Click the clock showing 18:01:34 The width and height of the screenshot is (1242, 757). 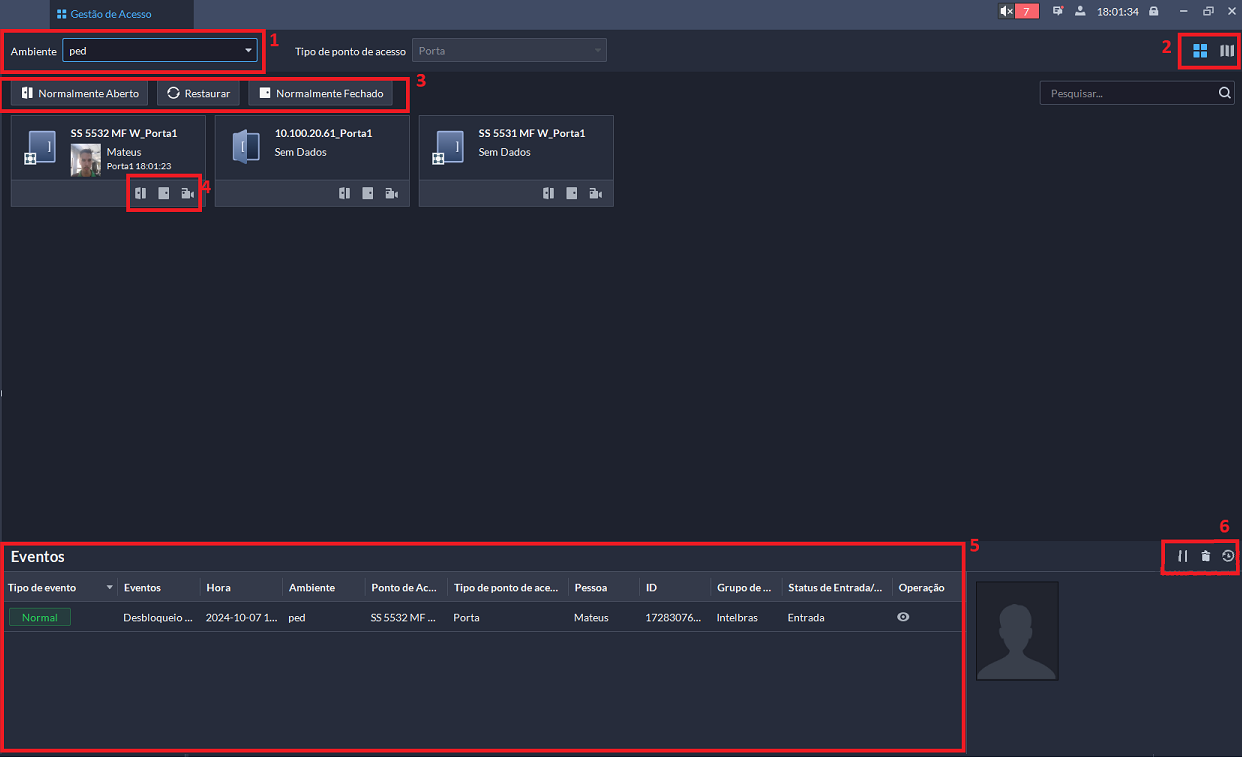pyautogui.click(x=1118, y=12)
